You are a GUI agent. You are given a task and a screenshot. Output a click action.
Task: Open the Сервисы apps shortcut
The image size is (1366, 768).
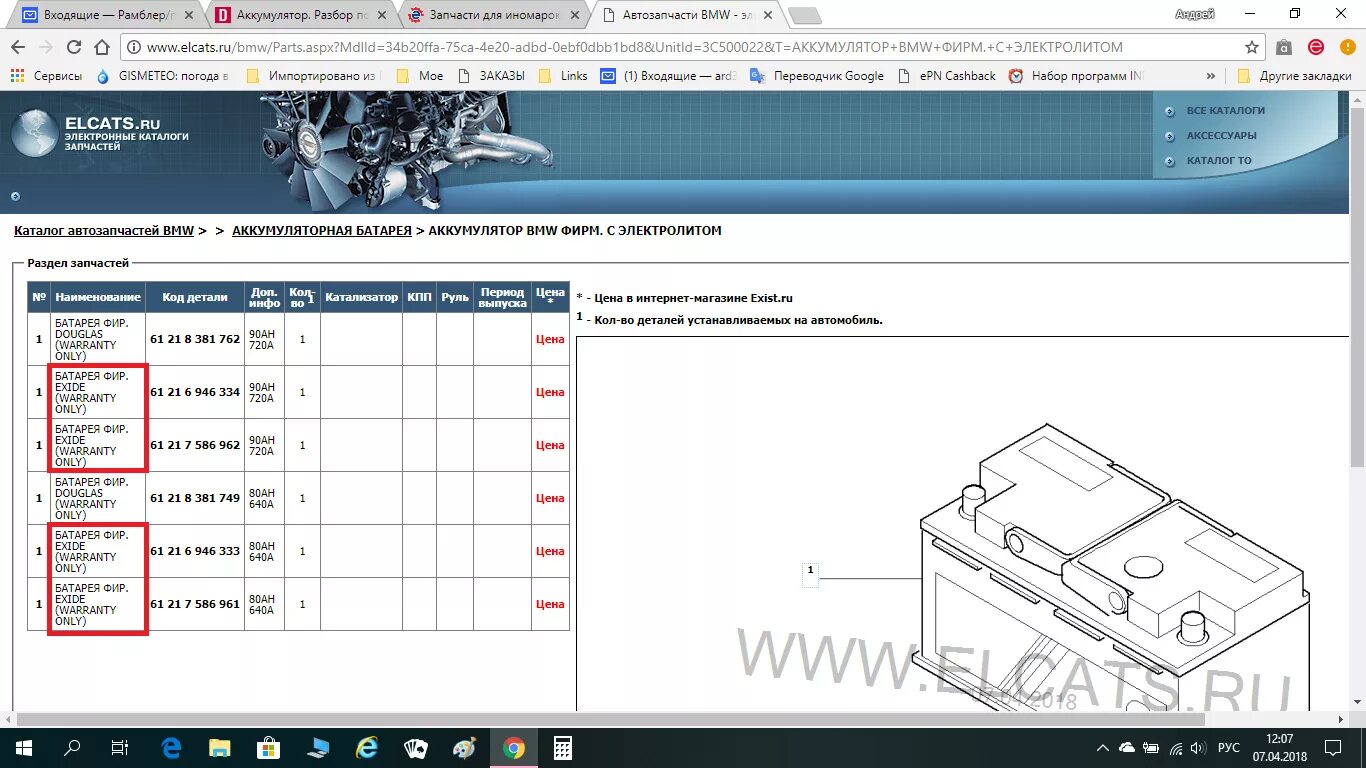46,76
